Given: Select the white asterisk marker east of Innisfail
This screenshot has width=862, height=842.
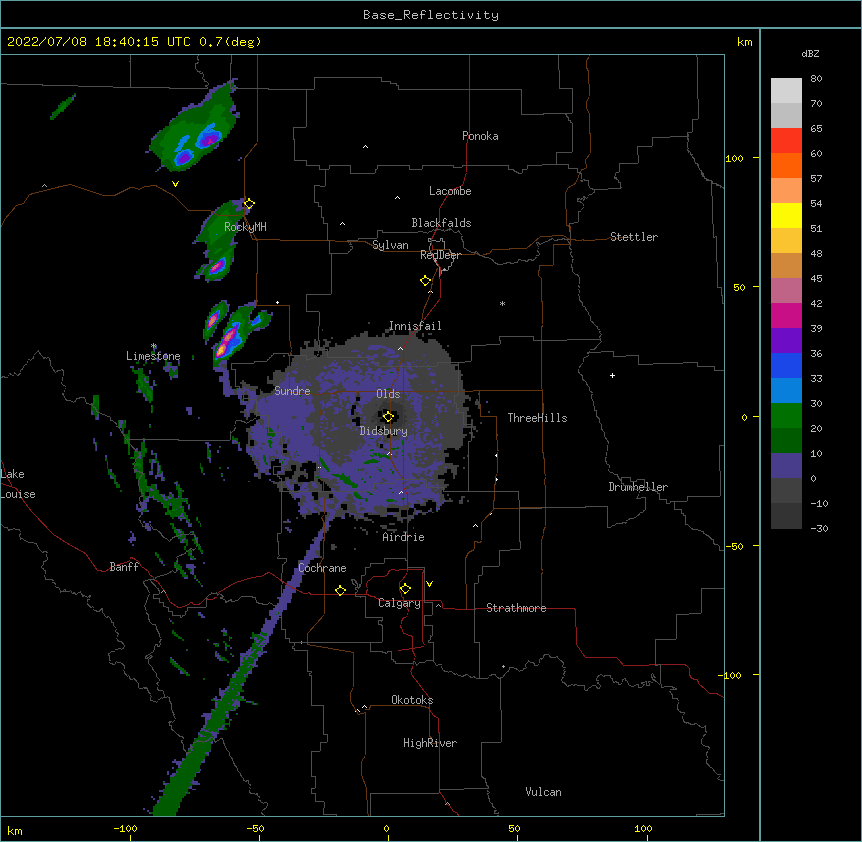Looking at the screenshot, I should (x=502, y=303).
